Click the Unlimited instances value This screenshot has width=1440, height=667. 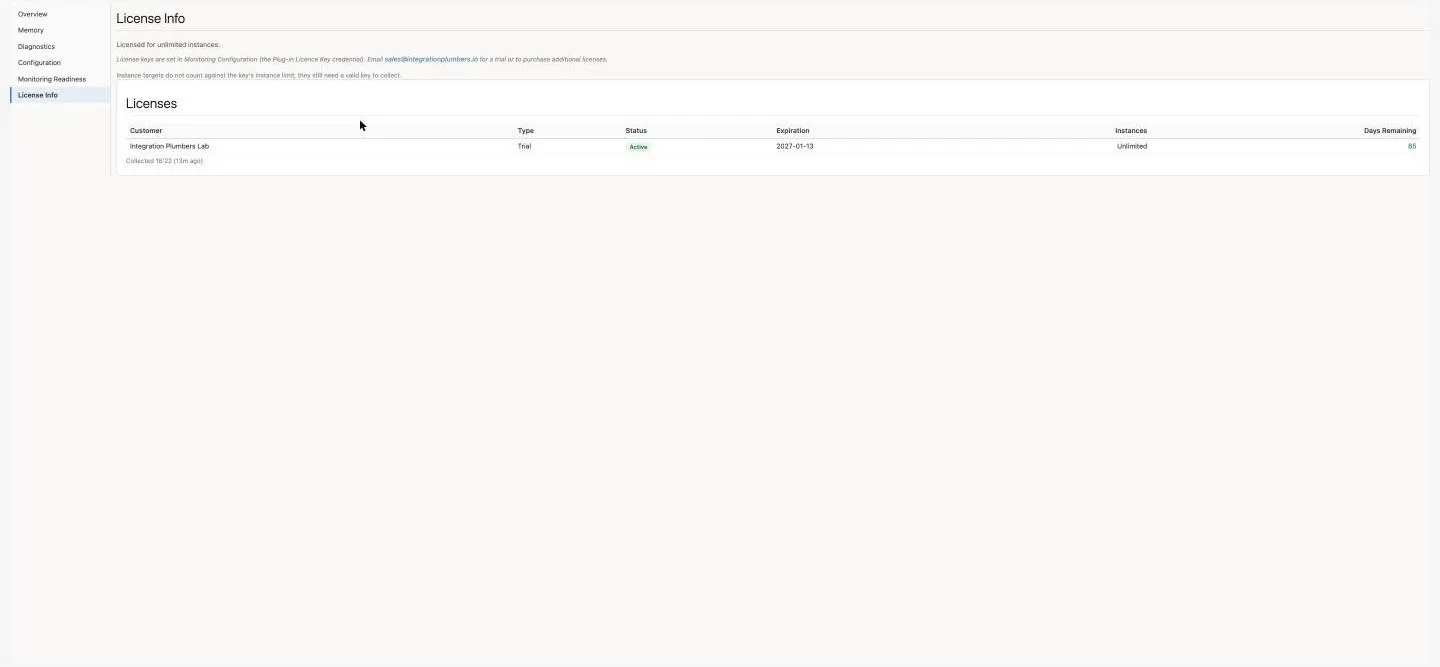tap(1132, 146)
